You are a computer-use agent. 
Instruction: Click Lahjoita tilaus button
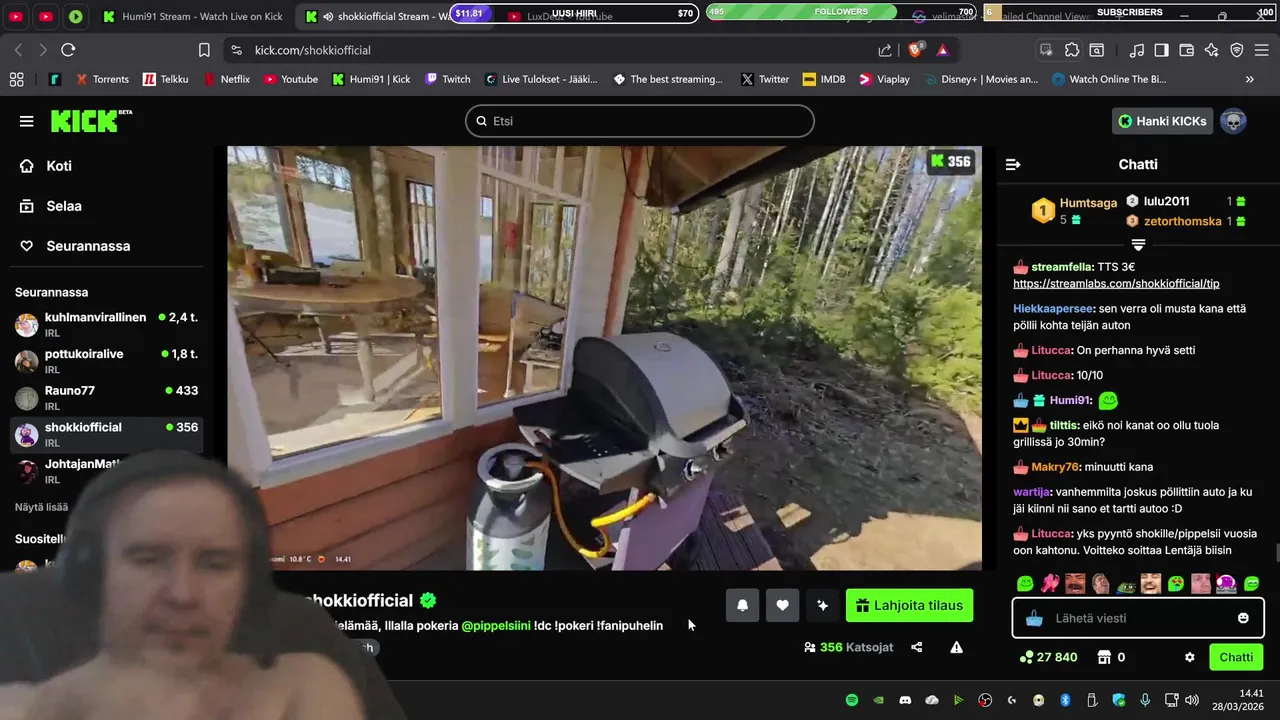(909, 605)
